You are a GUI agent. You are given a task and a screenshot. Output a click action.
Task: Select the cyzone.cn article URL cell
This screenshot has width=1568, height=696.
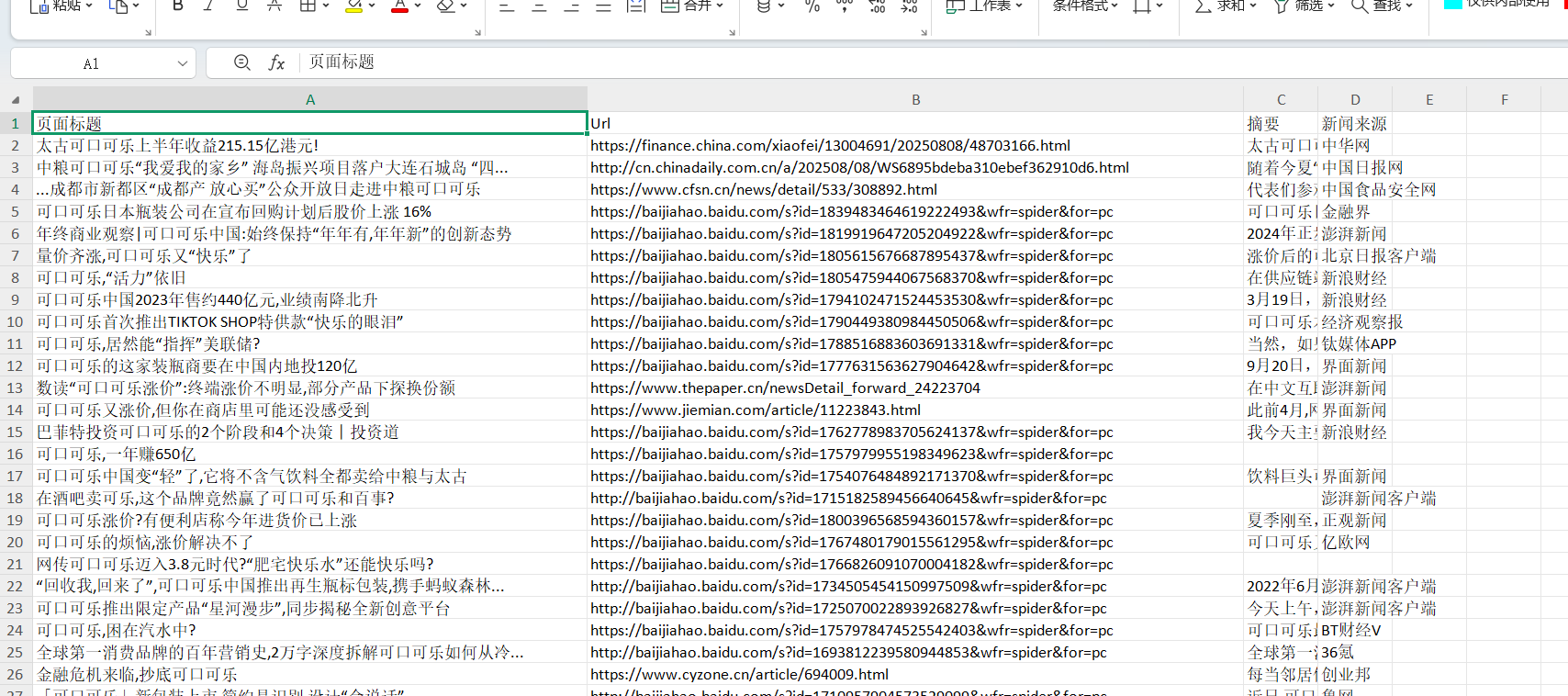[915, 674]
